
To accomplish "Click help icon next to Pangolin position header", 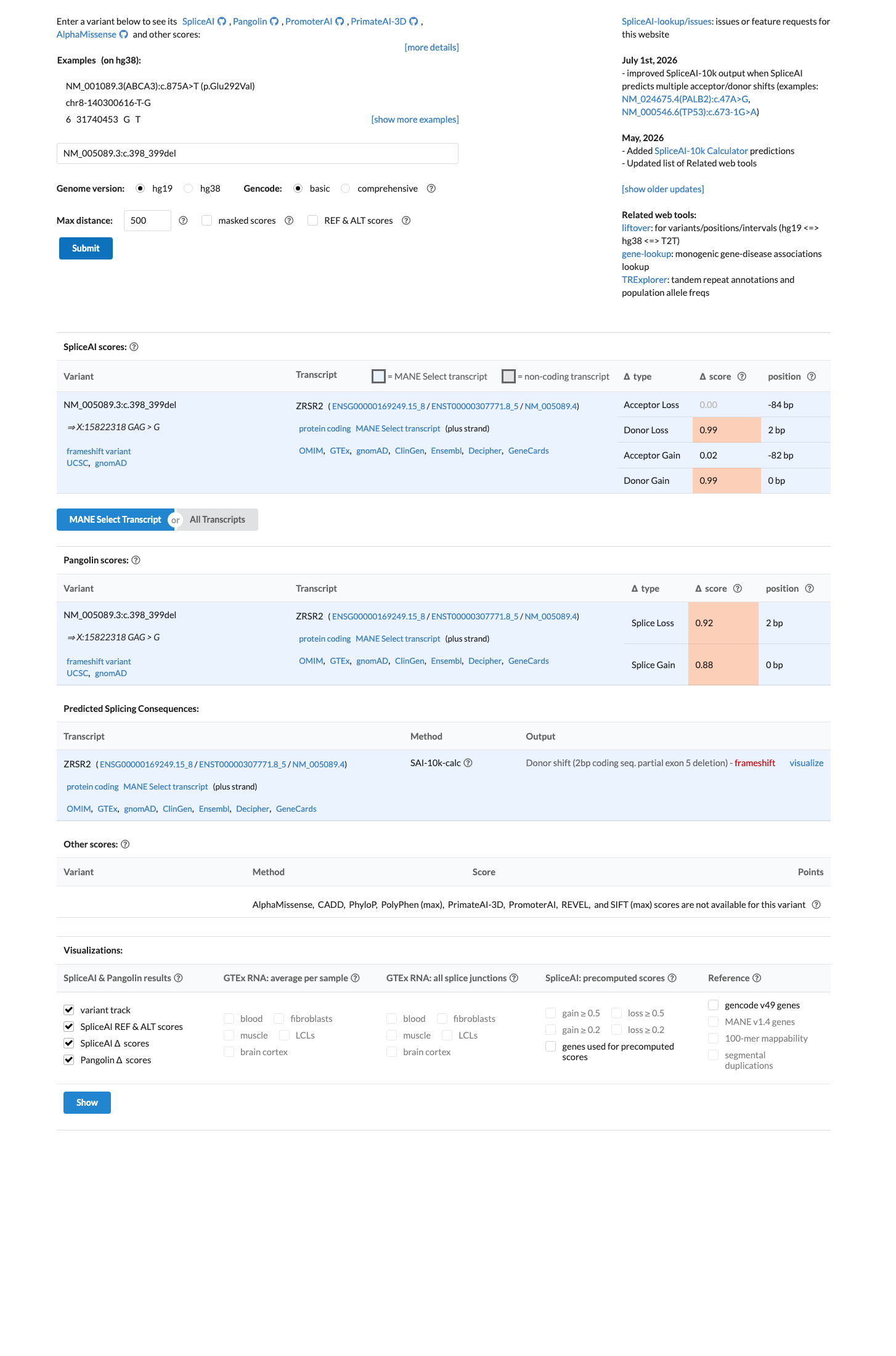I will [810, 589].
